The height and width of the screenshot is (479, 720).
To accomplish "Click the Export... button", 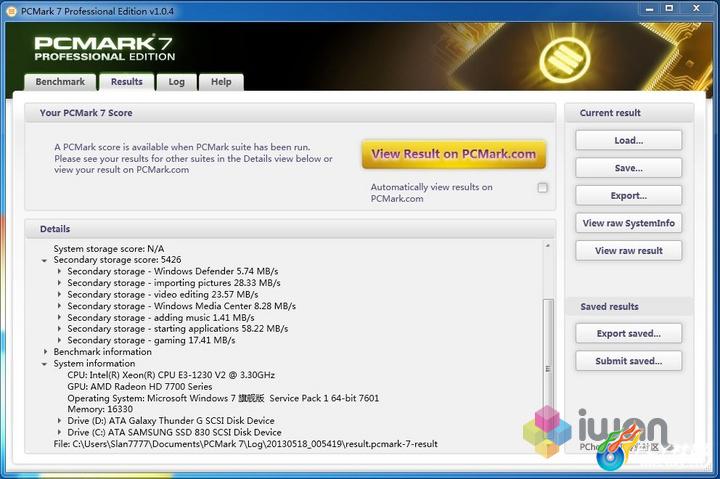I will pyautogui.click(x=629, y=196).
